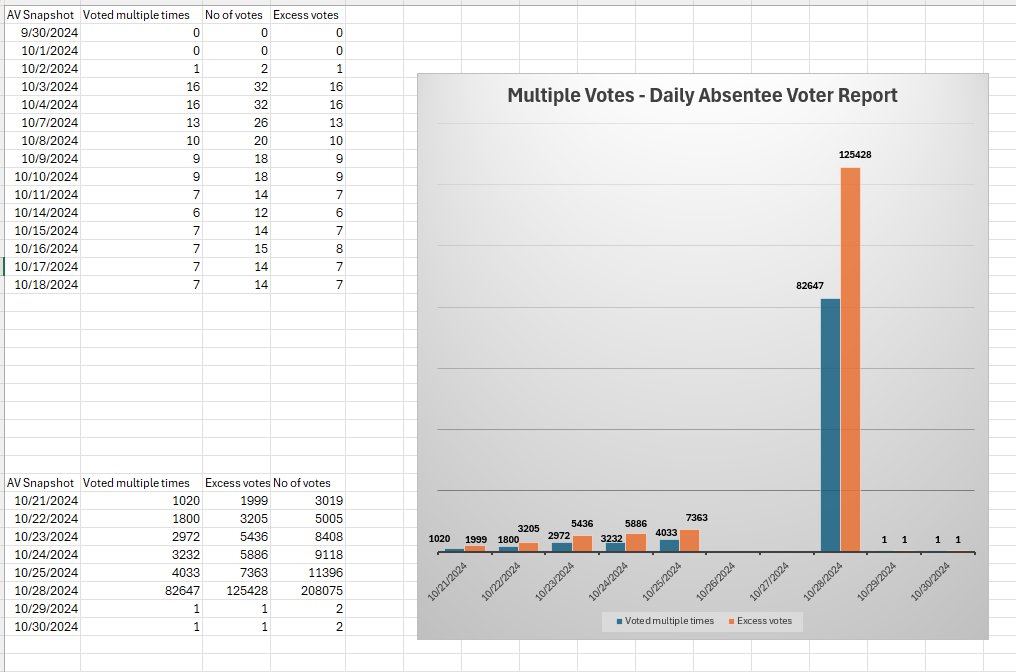Select the 10/21/2024 cell in lower table

(x=48, y=501)
